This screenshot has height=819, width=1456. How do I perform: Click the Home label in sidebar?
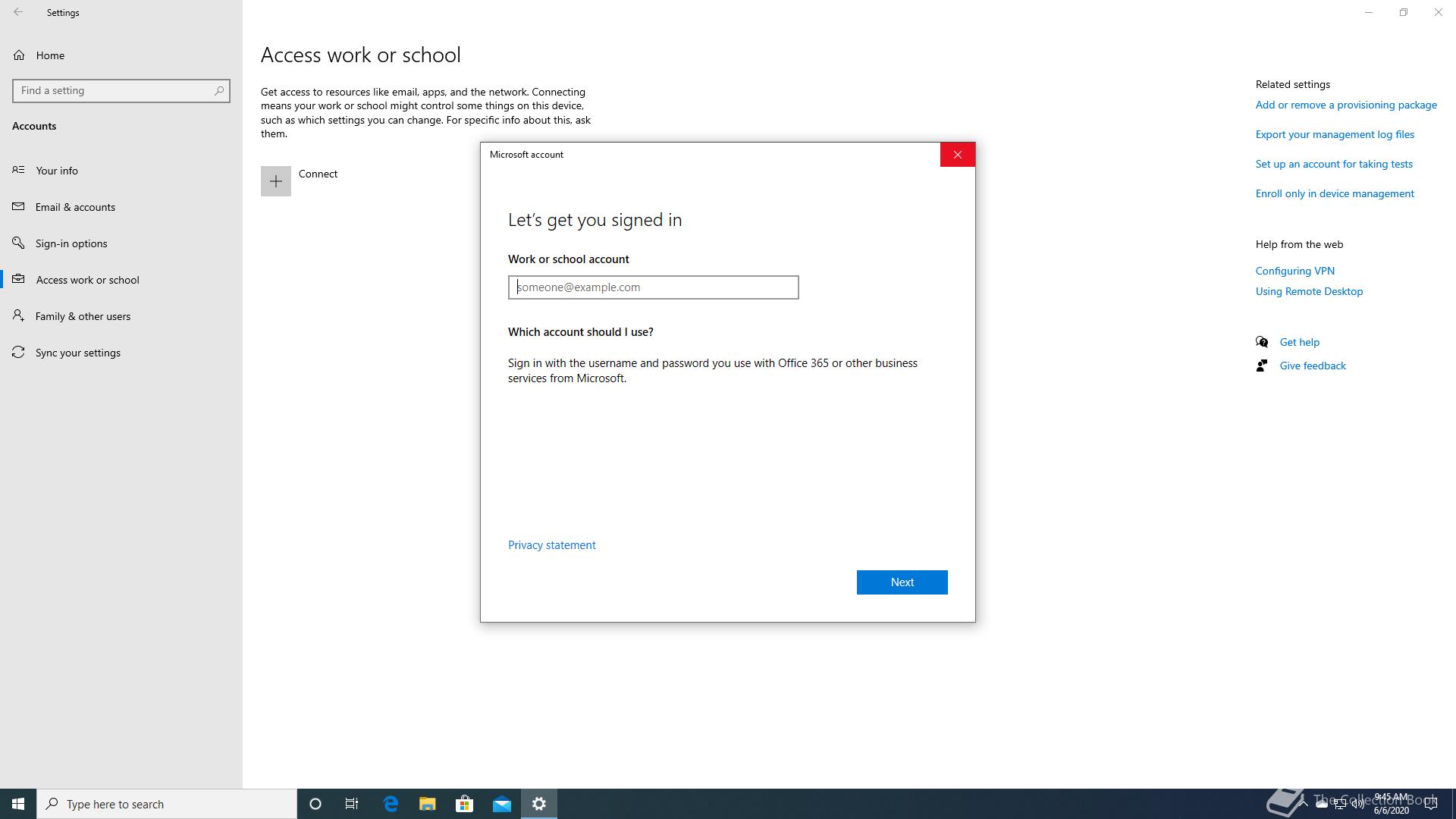click(50, 55)
